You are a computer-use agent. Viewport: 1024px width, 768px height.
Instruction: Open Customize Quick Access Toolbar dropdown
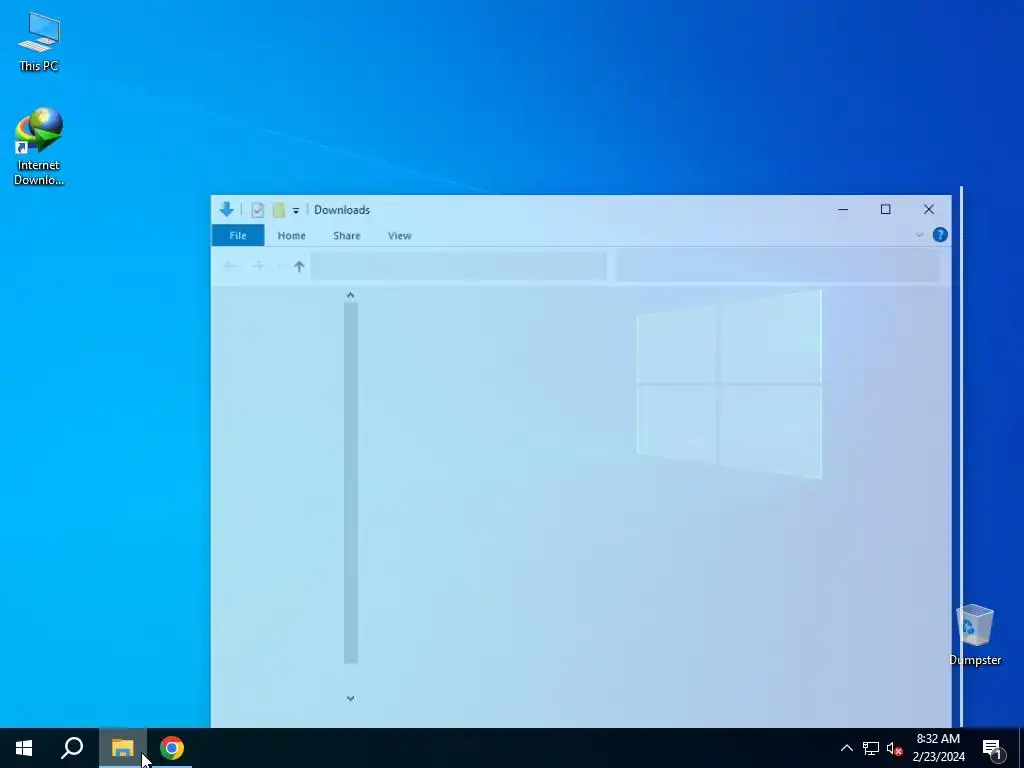click(x=296, y=210)
